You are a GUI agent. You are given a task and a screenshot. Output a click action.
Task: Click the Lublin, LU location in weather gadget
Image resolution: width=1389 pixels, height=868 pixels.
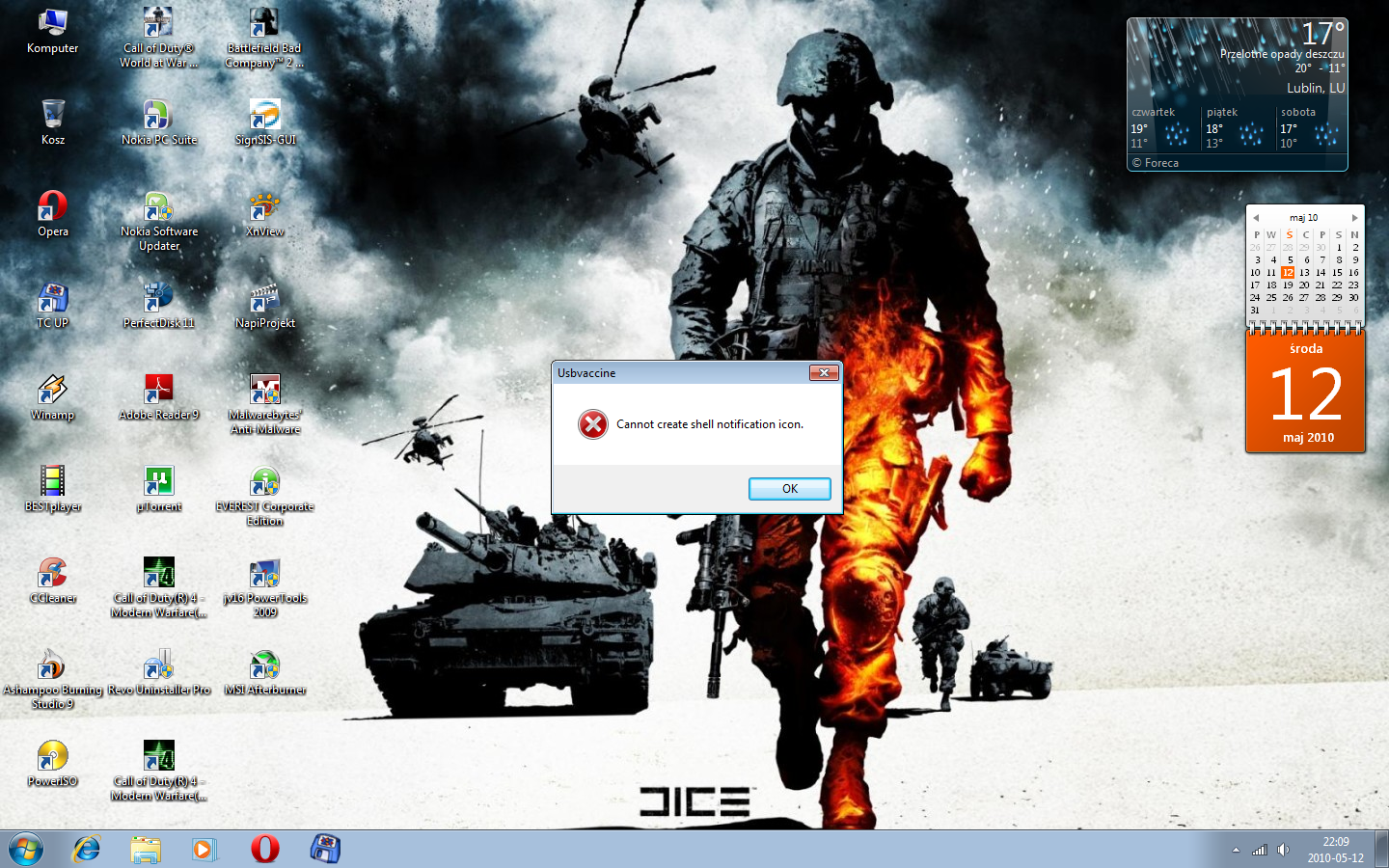tap(1316, 88)
